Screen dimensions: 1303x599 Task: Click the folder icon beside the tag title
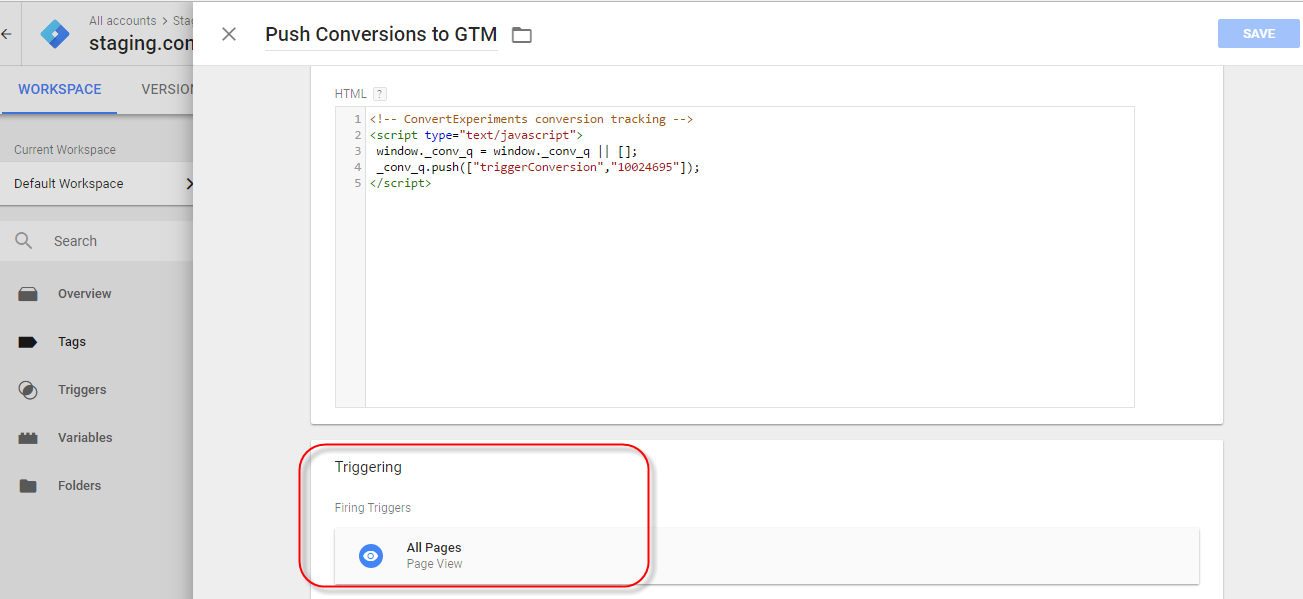tap(521, 33)
